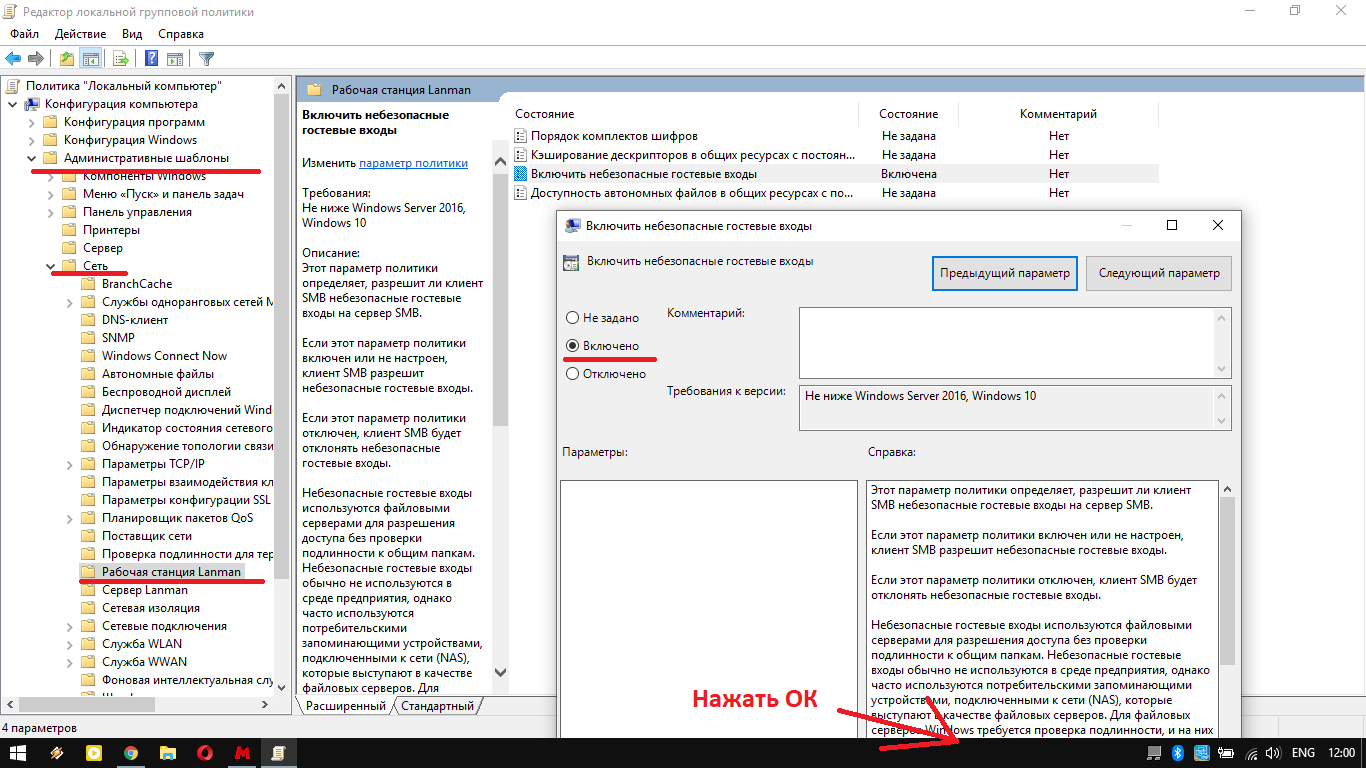Expand 'Меню «Пуск» и панель задач' node

pos(50,194)
